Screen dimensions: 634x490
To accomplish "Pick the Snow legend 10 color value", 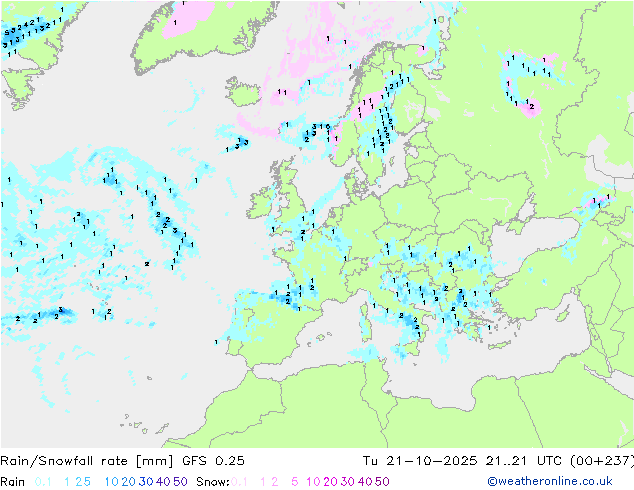I will pos(313,482).
